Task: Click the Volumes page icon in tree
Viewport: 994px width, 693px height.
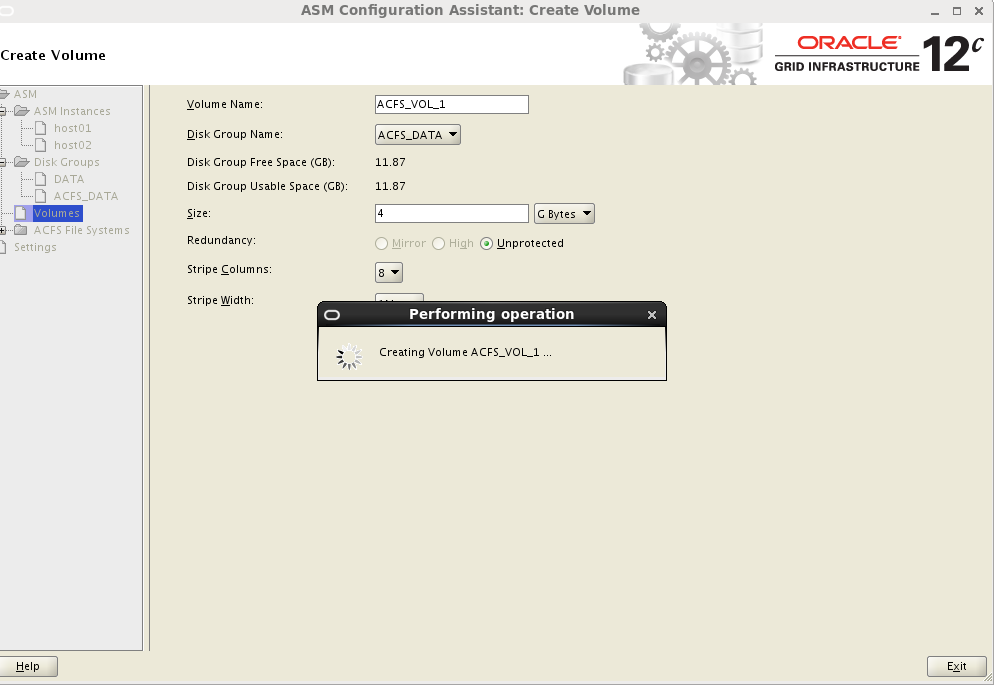Action: [x=21, y=213]
